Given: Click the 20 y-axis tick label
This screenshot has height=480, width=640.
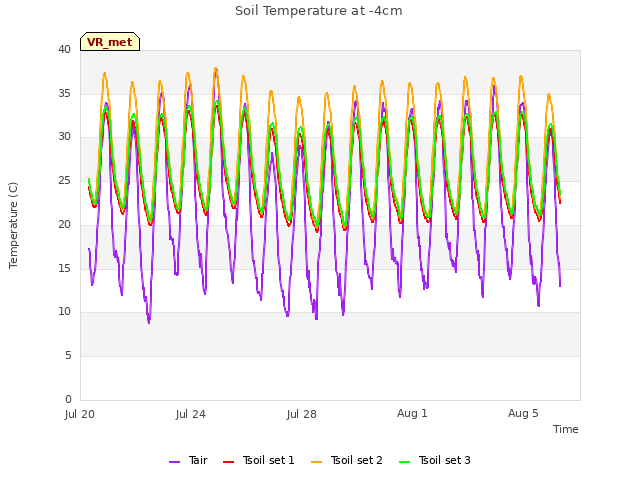Looking at the screenshot, I should (64, 224).
